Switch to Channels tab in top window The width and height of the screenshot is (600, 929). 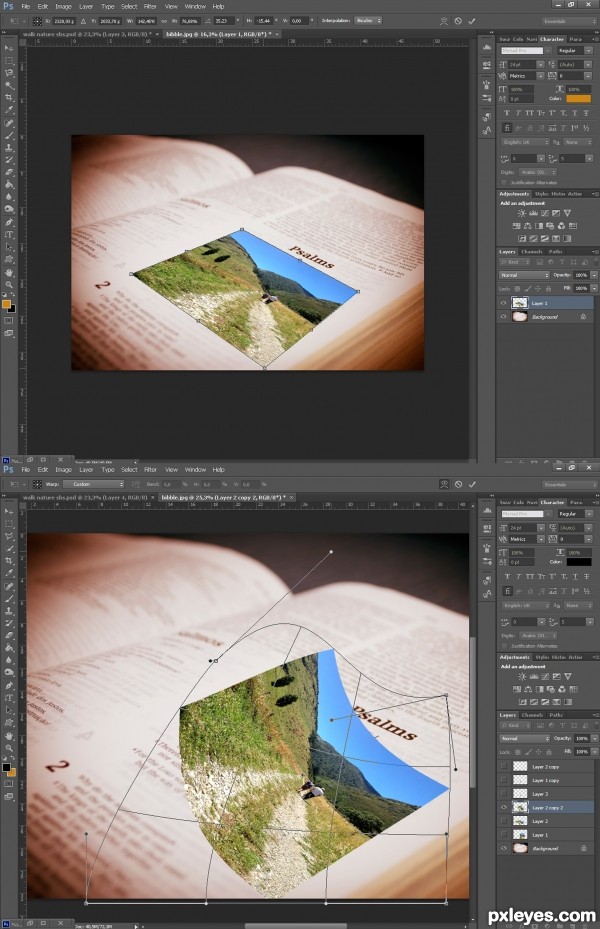(x=532, y=252)
